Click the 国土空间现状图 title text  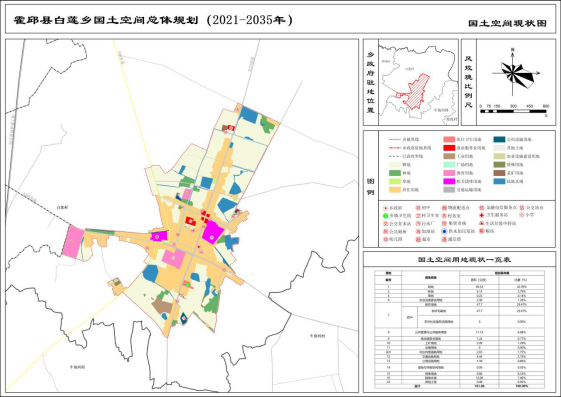(507, 24)
